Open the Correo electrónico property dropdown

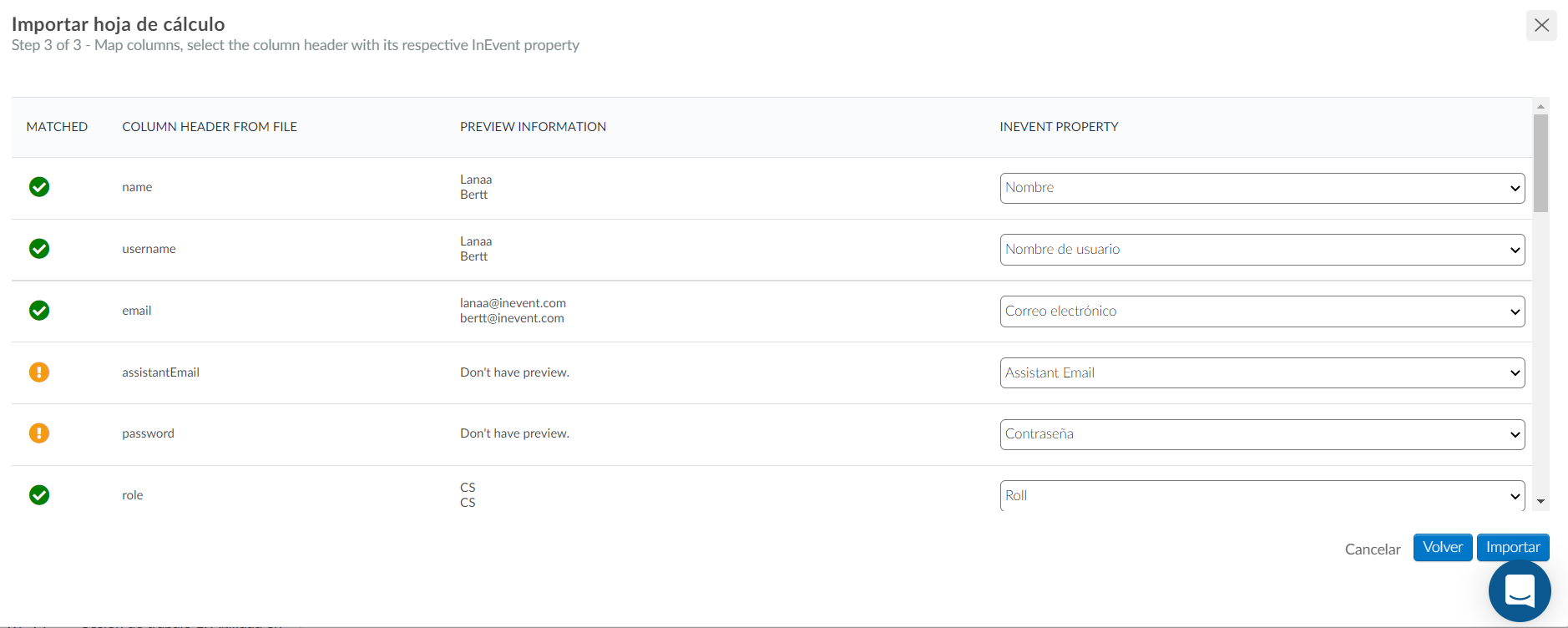1262,311
